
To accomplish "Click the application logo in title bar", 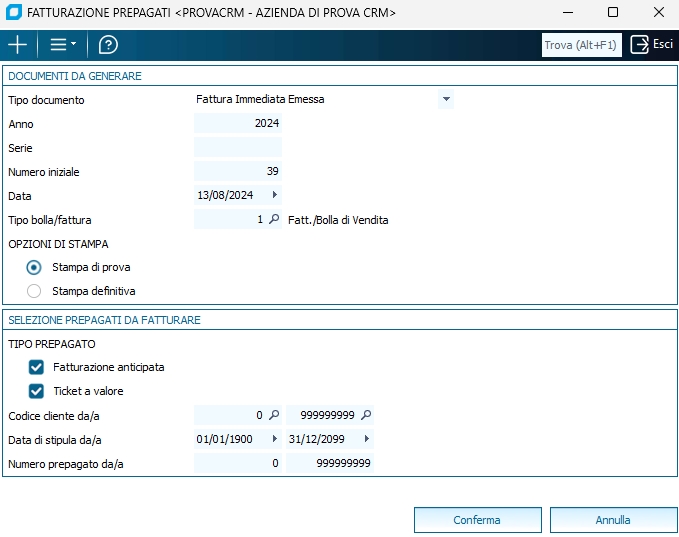I will pos(14,12).
